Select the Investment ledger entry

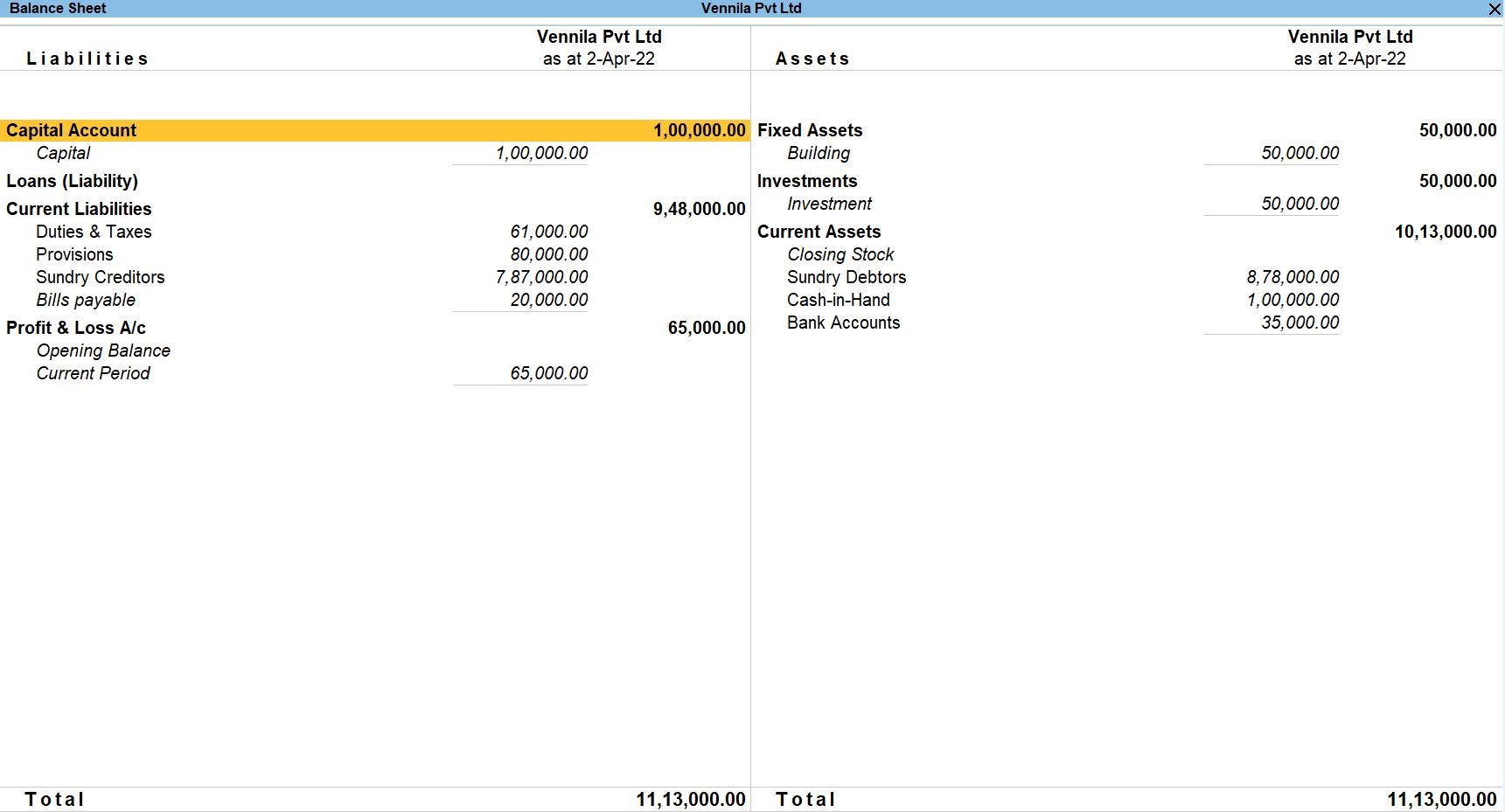(829, 204)
